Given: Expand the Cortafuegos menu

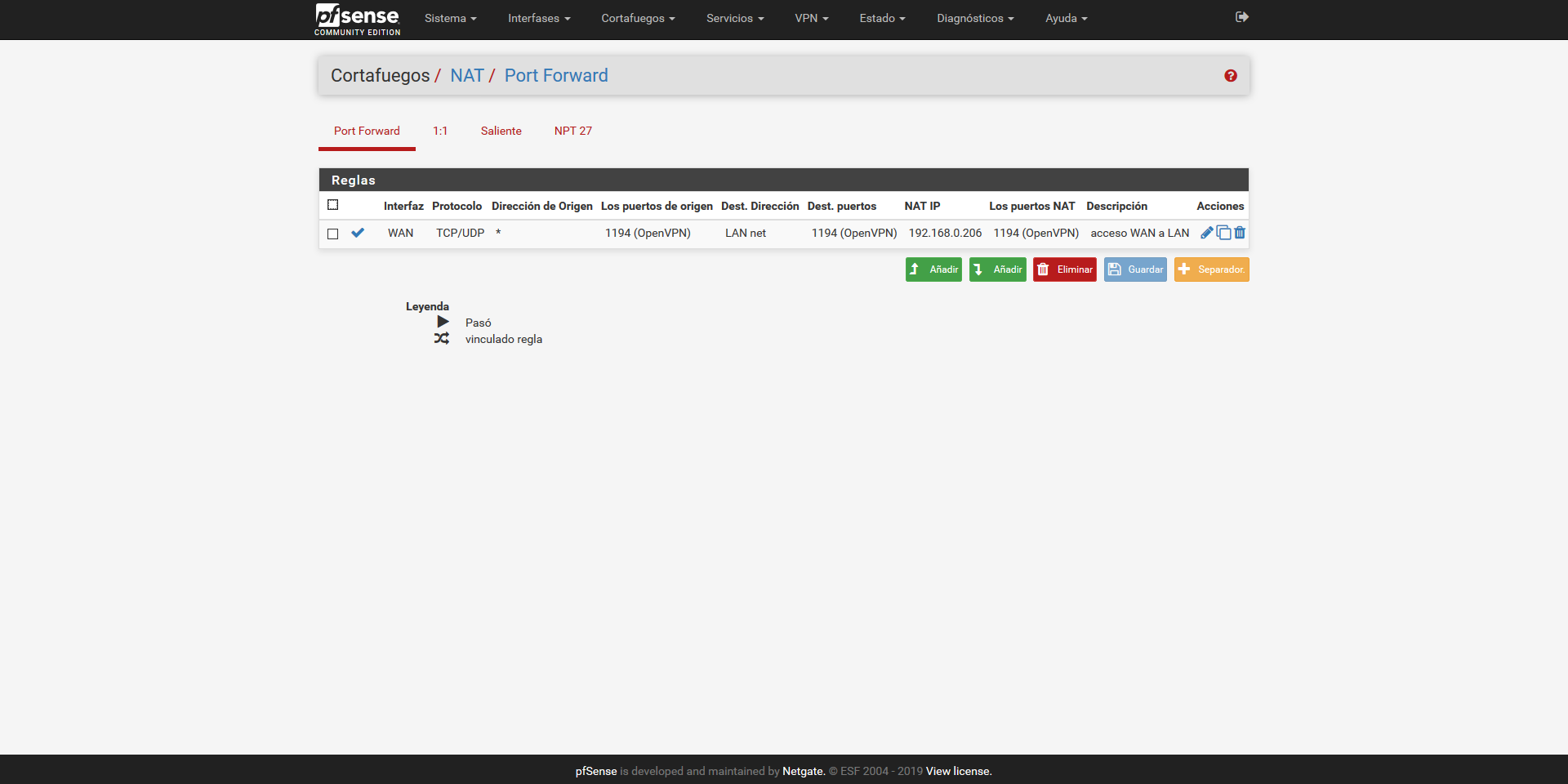Looking at the screenshot, I should (638, 18).
